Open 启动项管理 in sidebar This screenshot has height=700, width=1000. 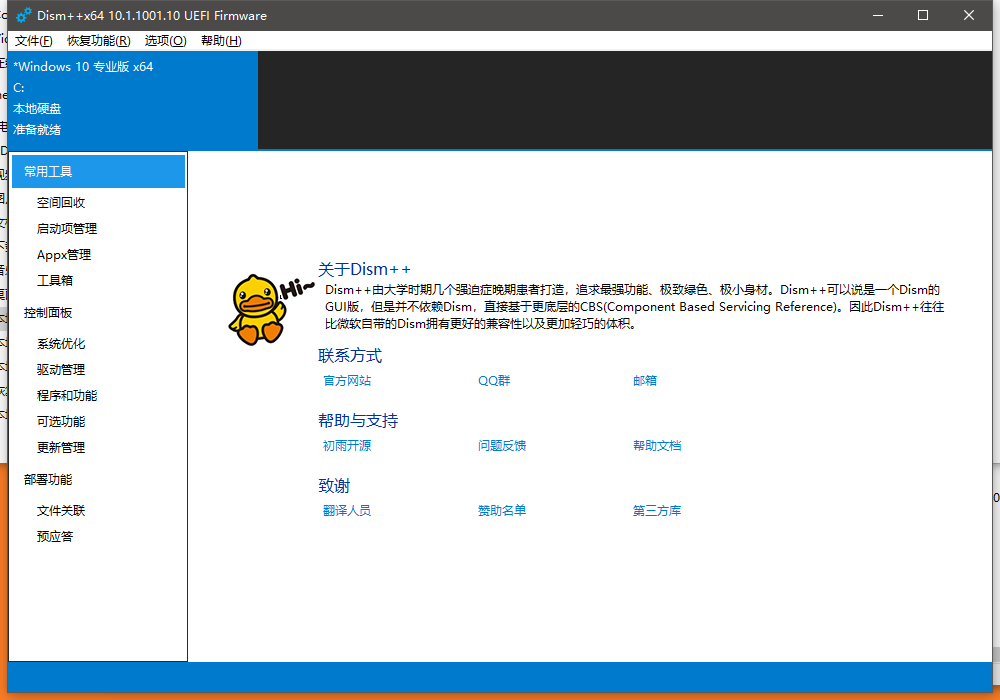(x=67, y=229)
